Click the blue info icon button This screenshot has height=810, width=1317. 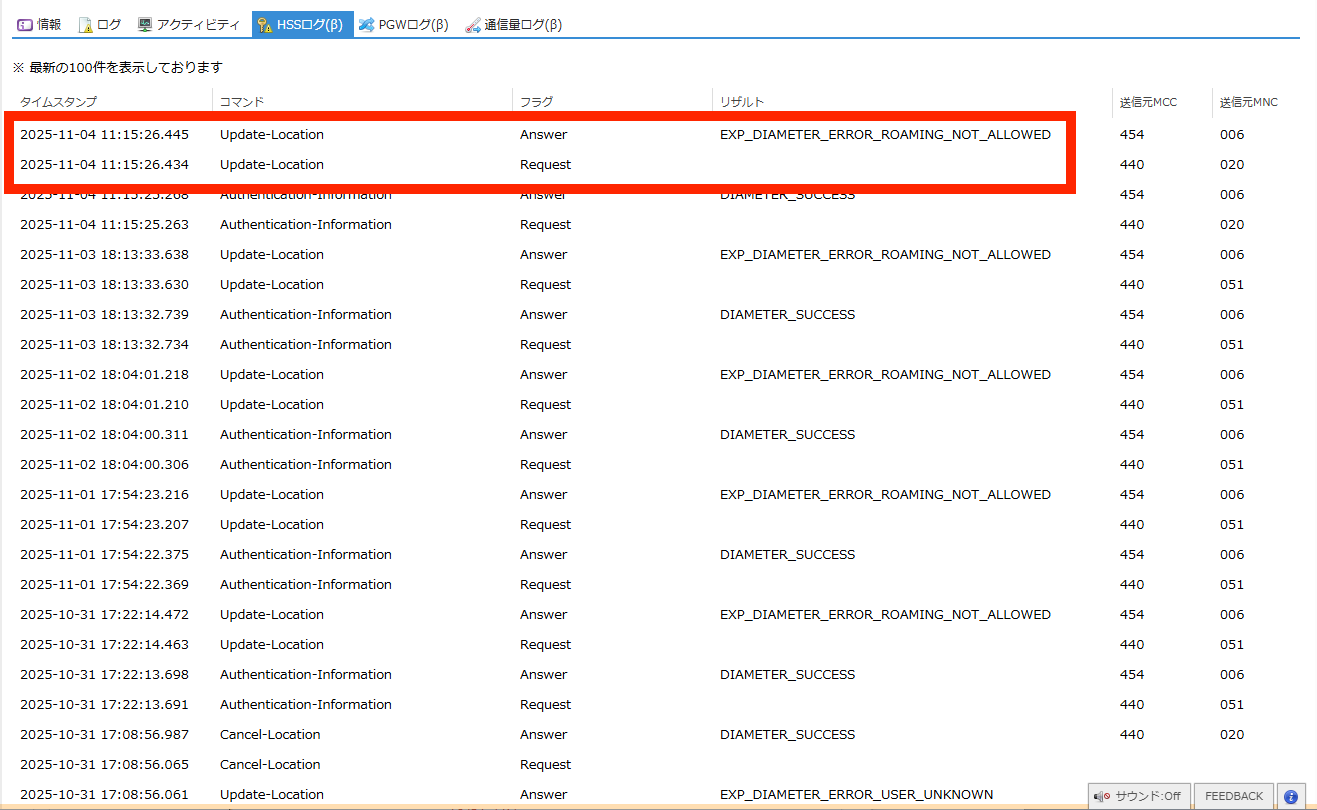tap(1291, 796)
